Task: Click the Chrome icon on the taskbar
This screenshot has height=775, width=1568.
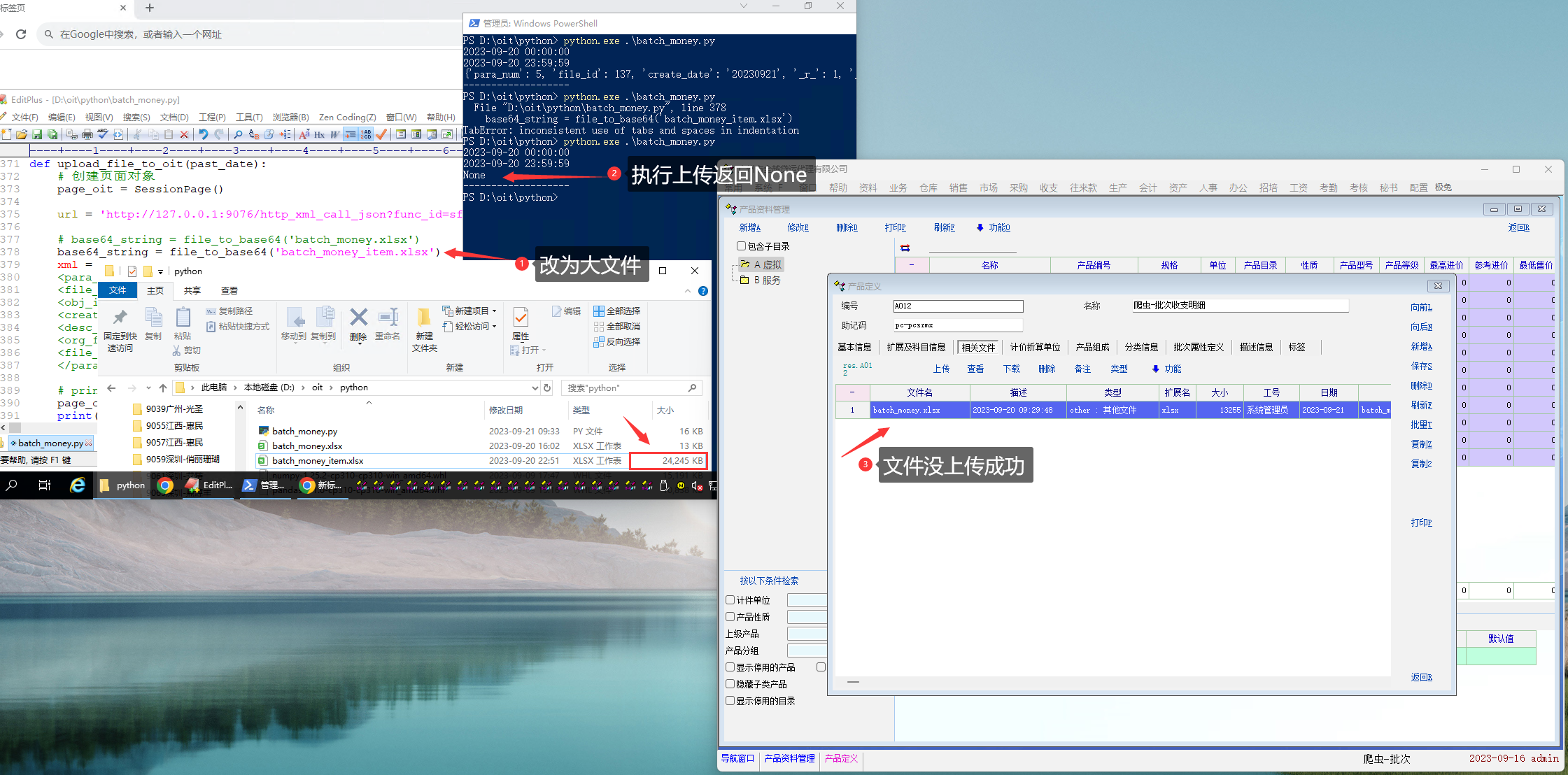Action: tap(165, 485)
